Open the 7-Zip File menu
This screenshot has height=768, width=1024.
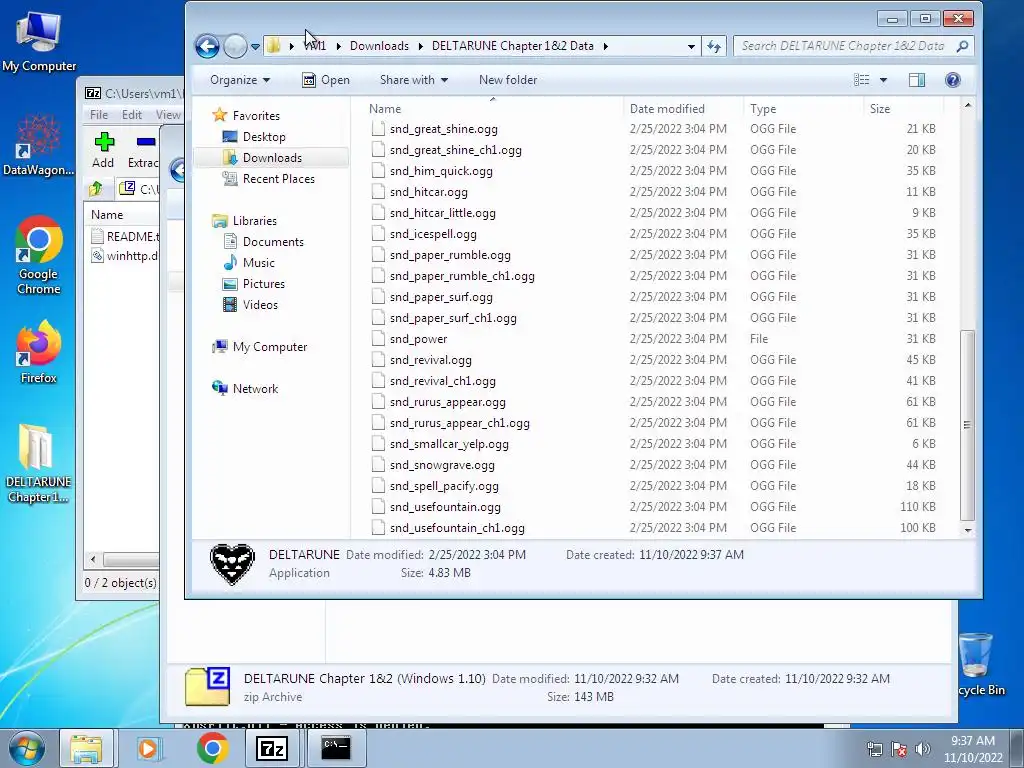coord(99,115)
